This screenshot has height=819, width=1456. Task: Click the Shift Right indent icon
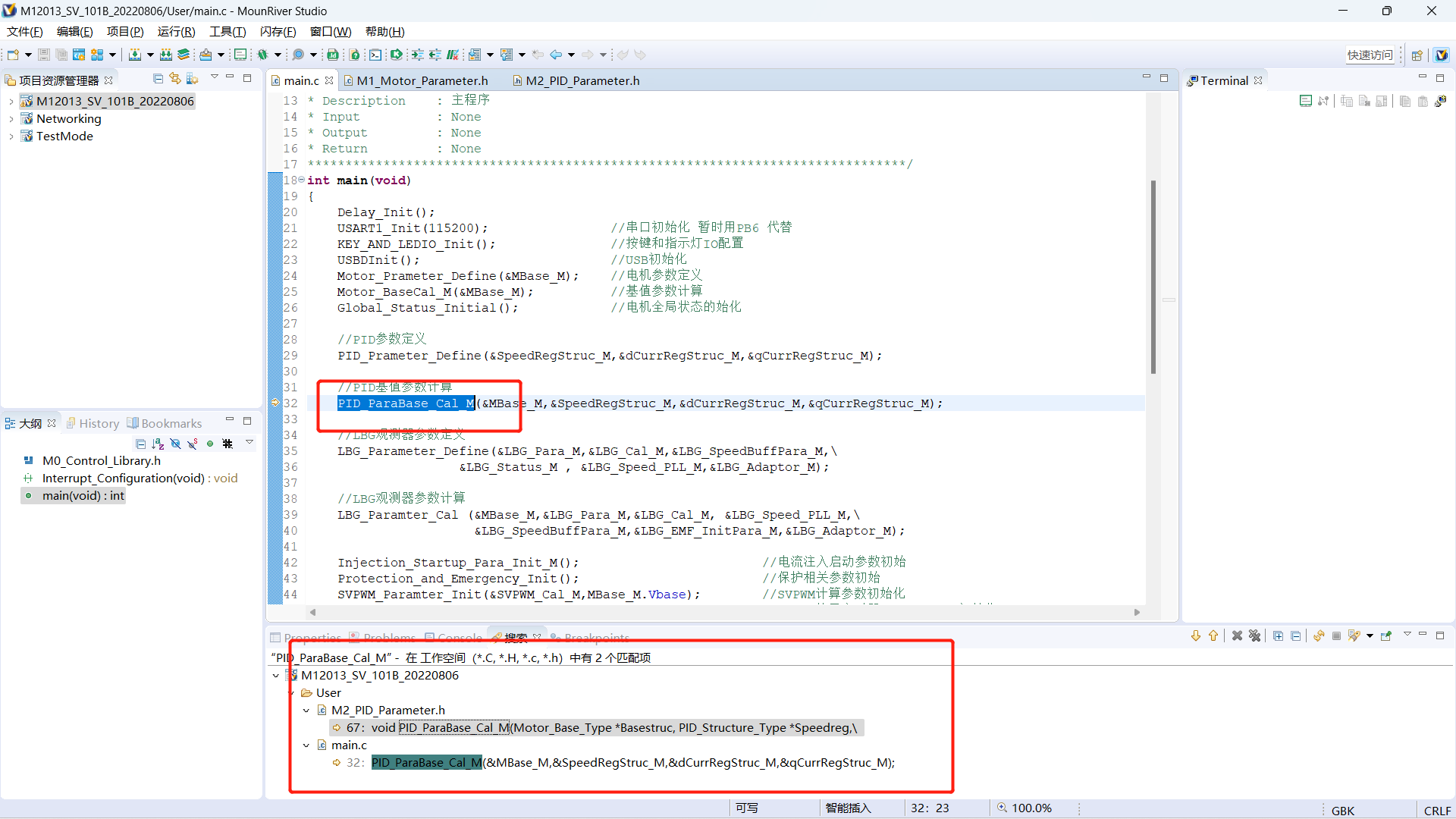click(x=417, y=55)
